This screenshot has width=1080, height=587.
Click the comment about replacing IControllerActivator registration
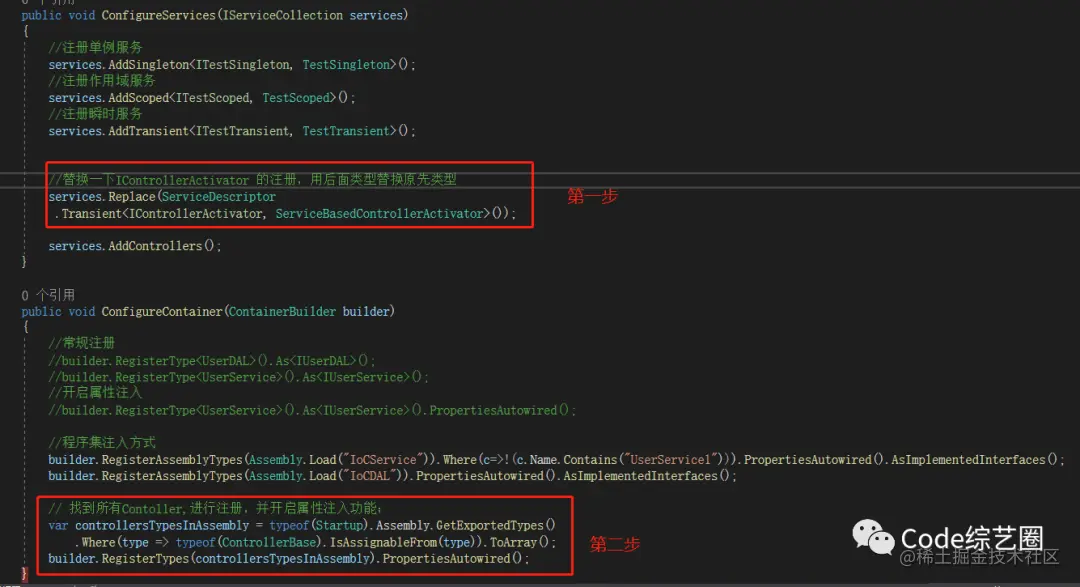[252, 180]
